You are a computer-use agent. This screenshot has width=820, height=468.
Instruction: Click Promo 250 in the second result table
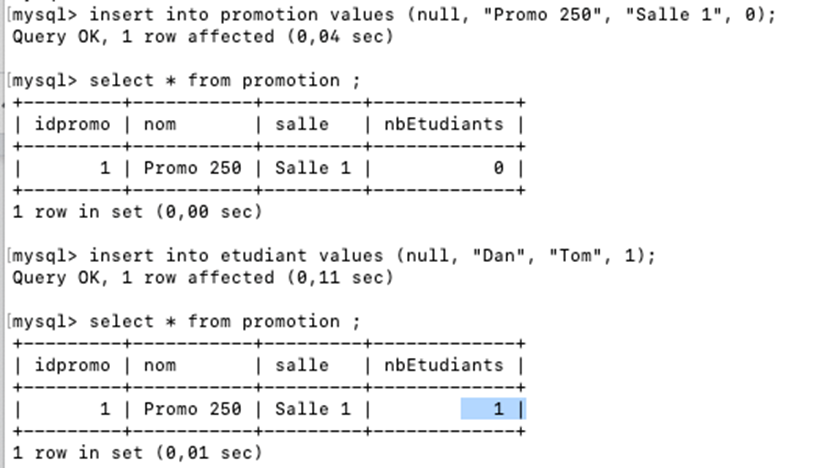192,409
